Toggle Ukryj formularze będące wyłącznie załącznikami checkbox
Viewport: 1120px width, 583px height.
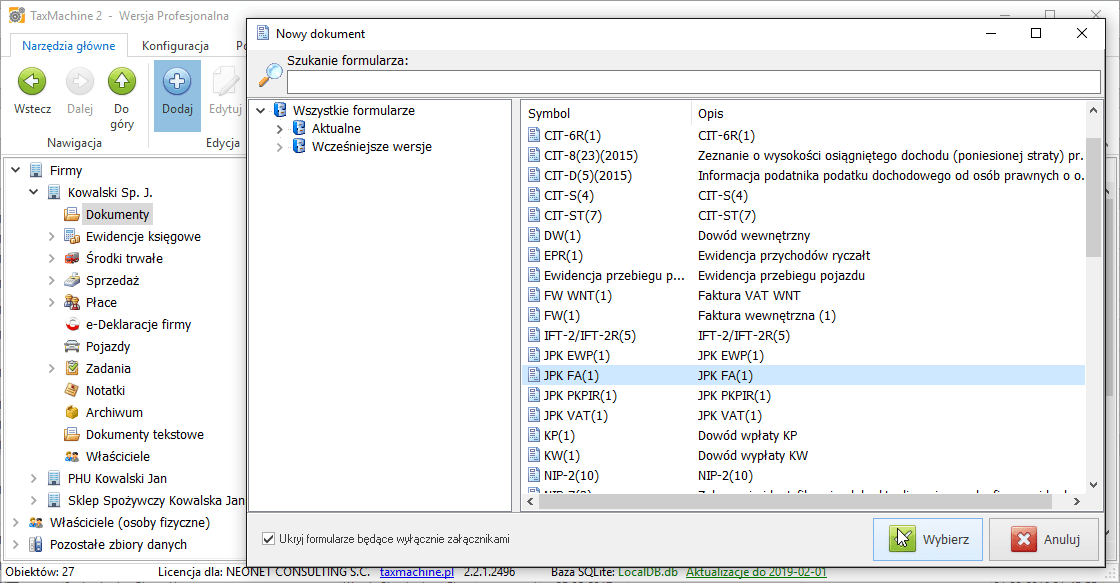pos(268,539)
